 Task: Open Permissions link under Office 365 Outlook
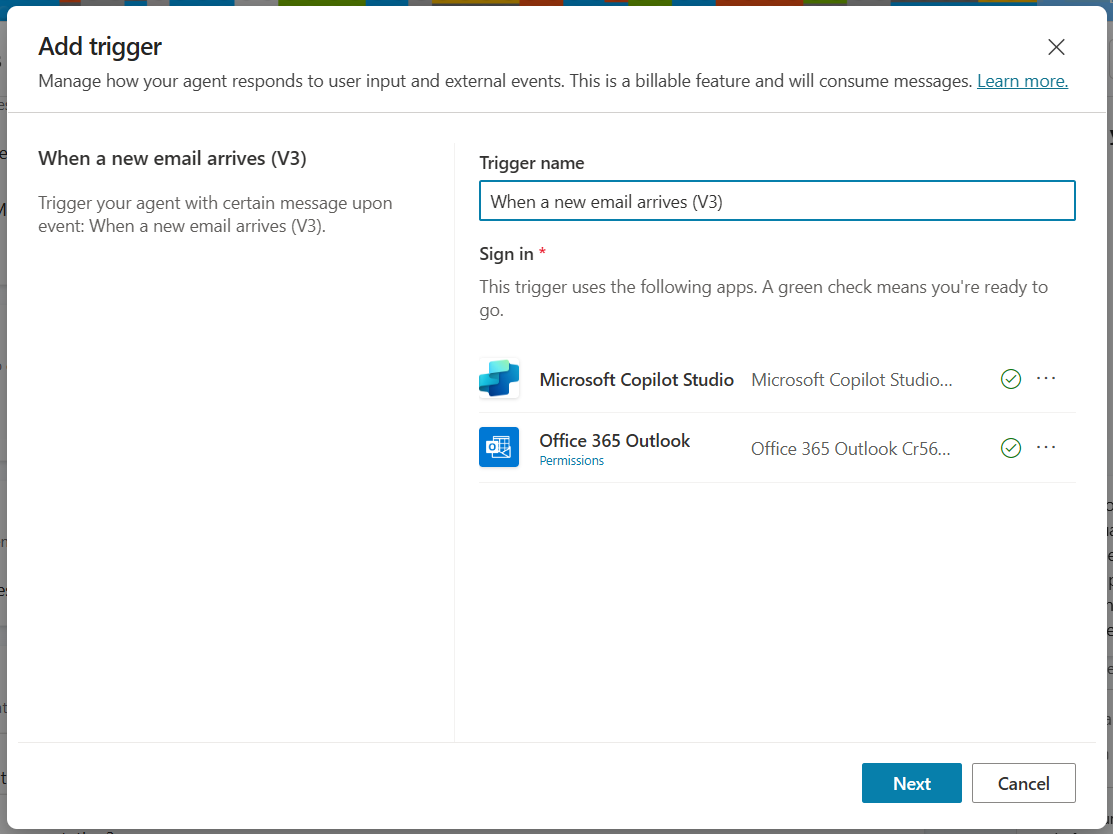coord(571,461)
